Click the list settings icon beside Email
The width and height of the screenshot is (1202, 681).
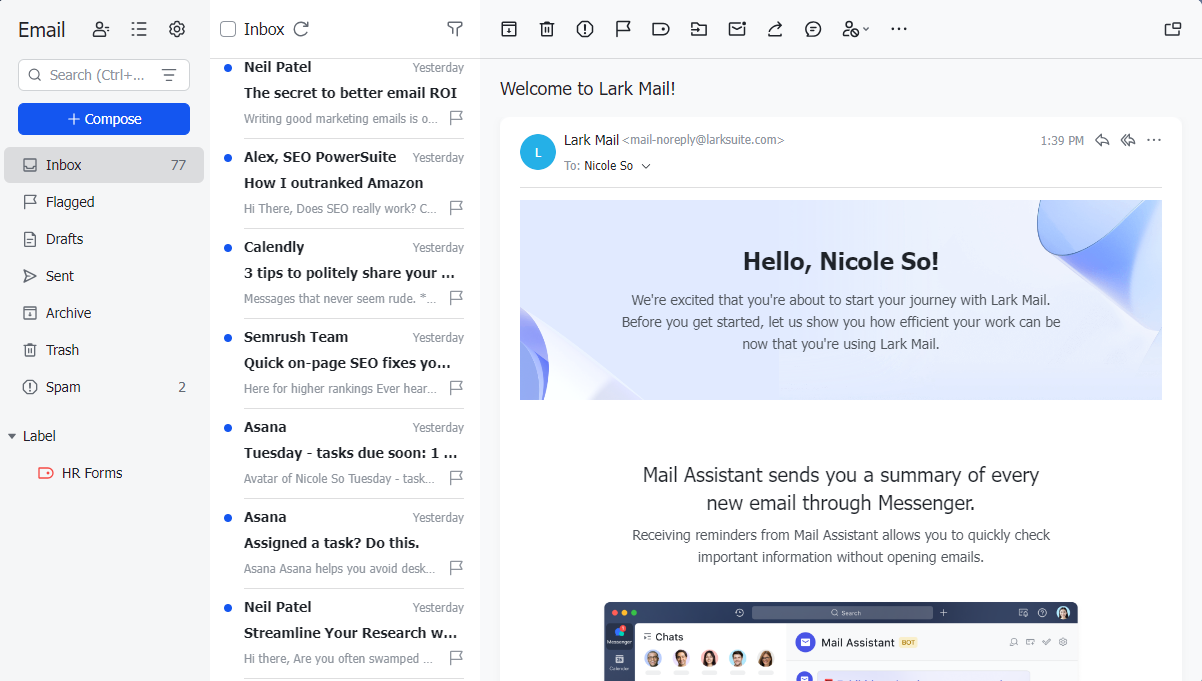coord(139,29)
